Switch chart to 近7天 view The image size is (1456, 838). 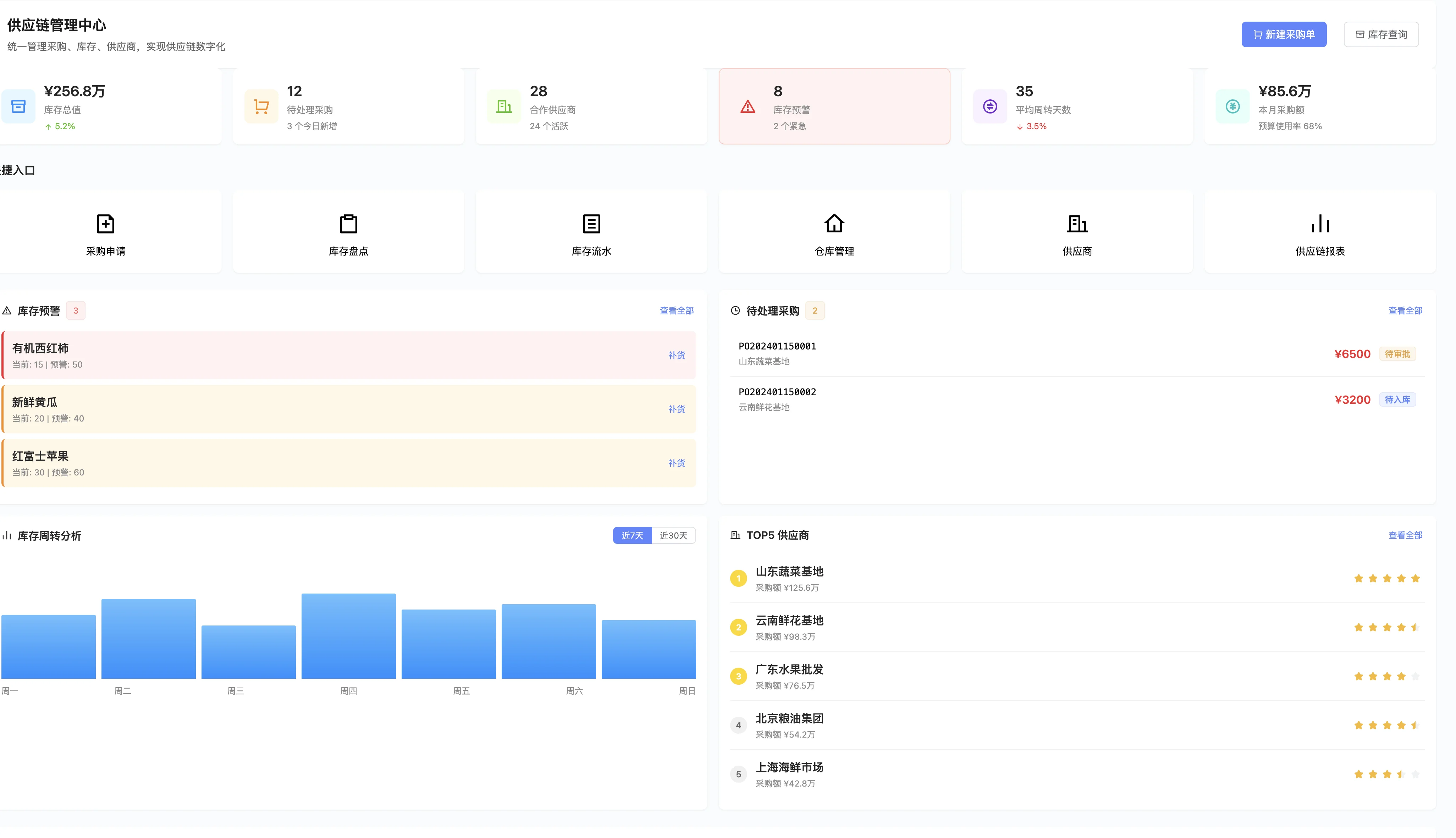632,535
